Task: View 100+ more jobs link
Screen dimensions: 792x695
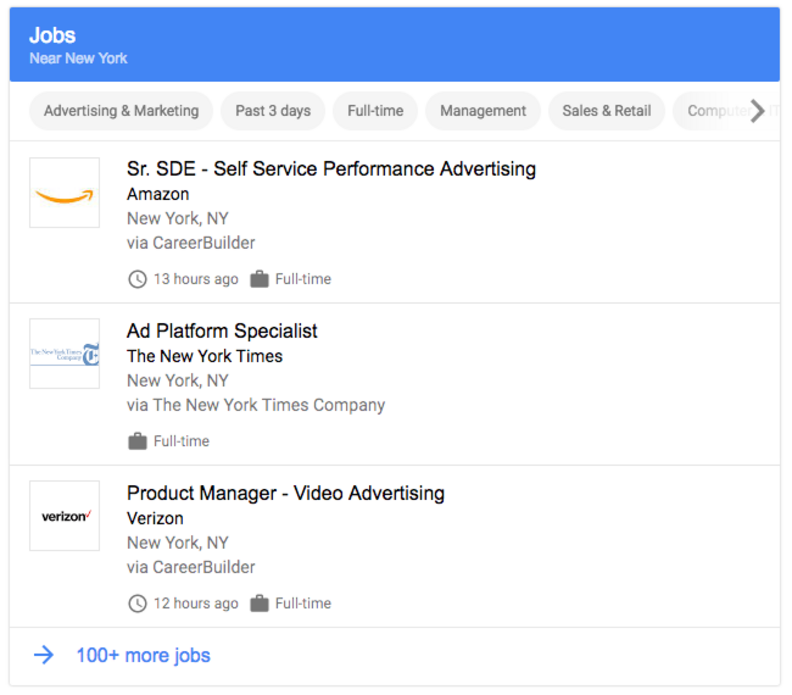Action: (x=143, y=655)
